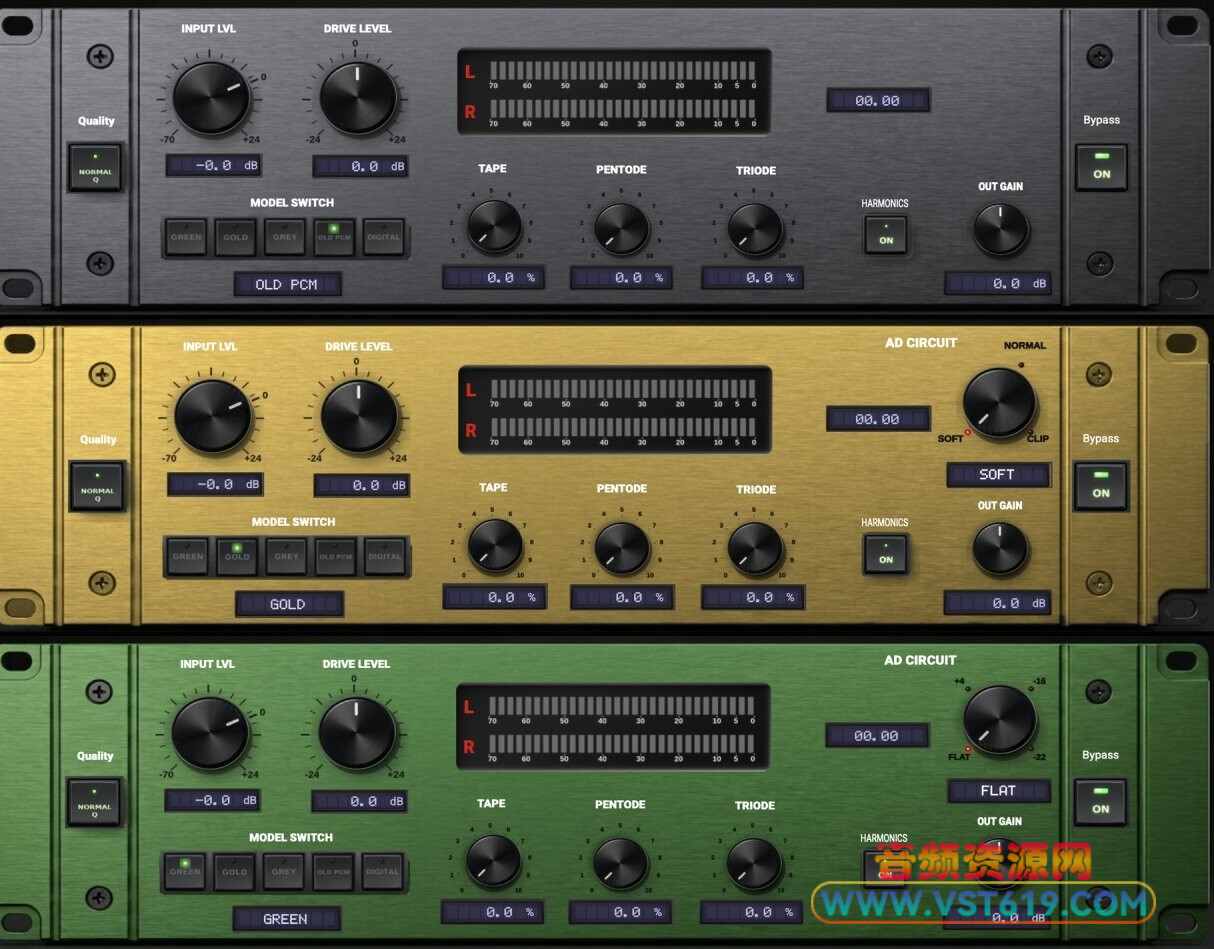This screenshot has width=1214, height=949.
Task: Click Triode percent field on green unit
Action: click(x=752, y=912)
